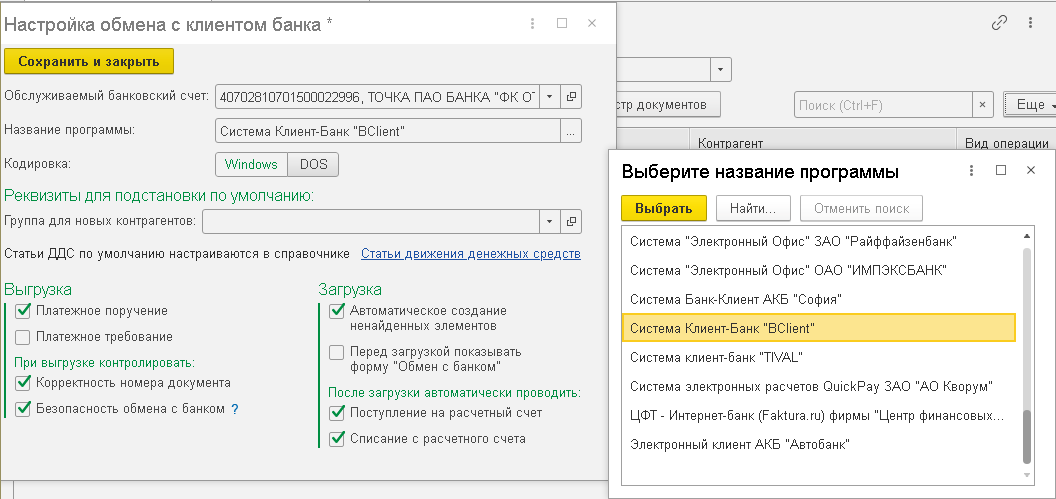Click the help question mark near bank security
The height and width of the screenshot is (499, 1056).
[235, 409]
